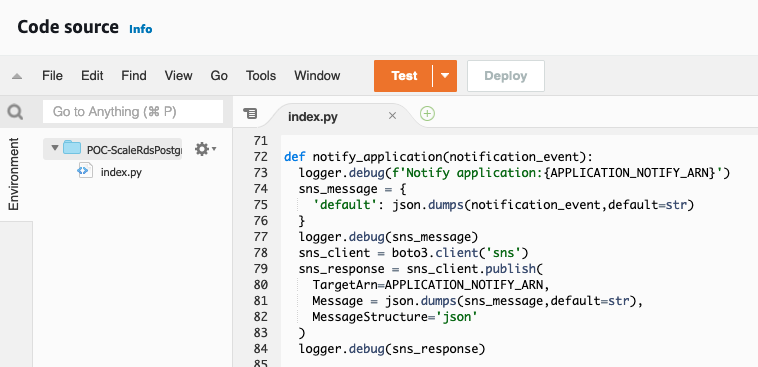Image resolution: width=758 pixels, height=367 pixels.
Task: Collapse the menu bar with the up triangle
Action: 17,76
